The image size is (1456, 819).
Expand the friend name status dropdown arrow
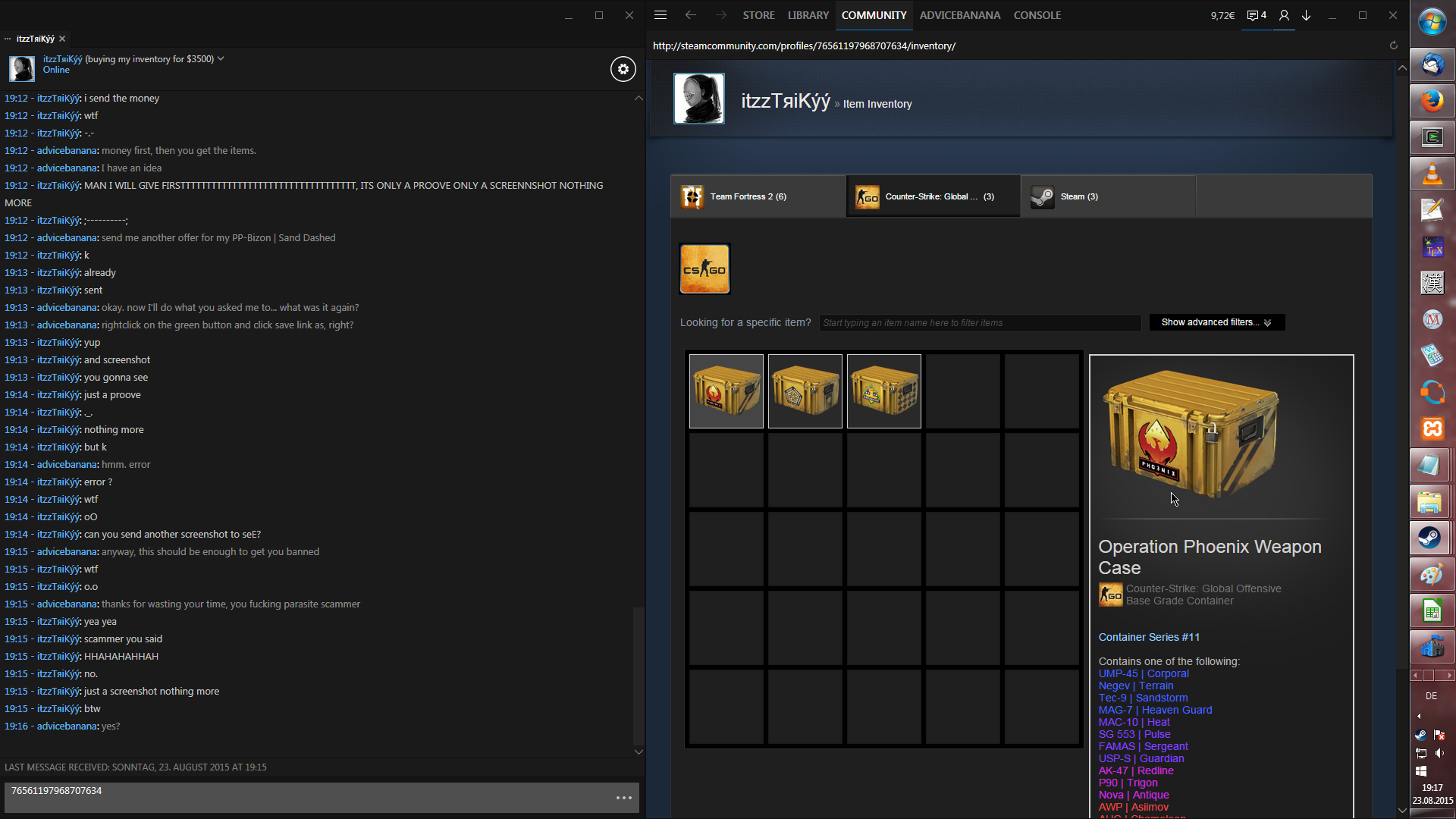(221, 58)
